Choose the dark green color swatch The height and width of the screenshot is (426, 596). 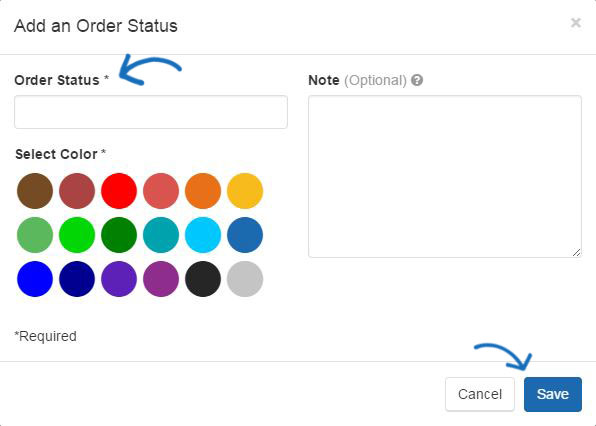[119, 235]
